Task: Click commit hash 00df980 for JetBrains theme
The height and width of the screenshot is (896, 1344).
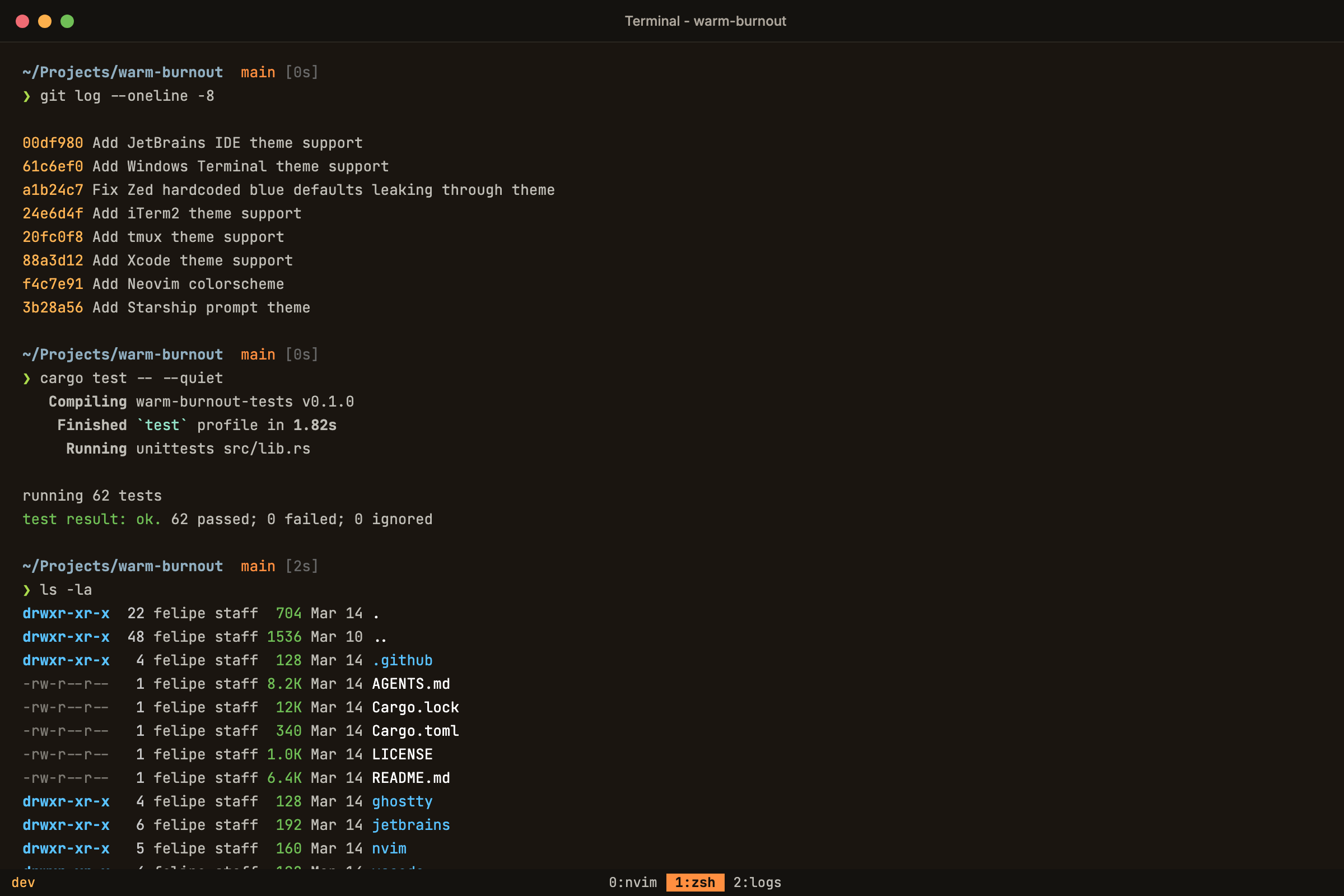Action: tap(53, 143)
